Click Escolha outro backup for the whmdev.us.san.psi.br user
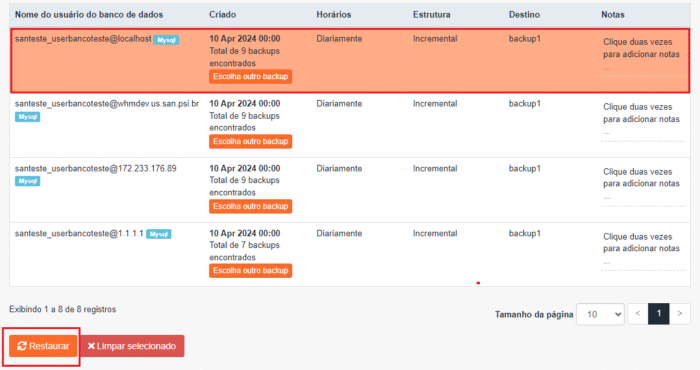700x370 pixels. [x=250, y=141]
